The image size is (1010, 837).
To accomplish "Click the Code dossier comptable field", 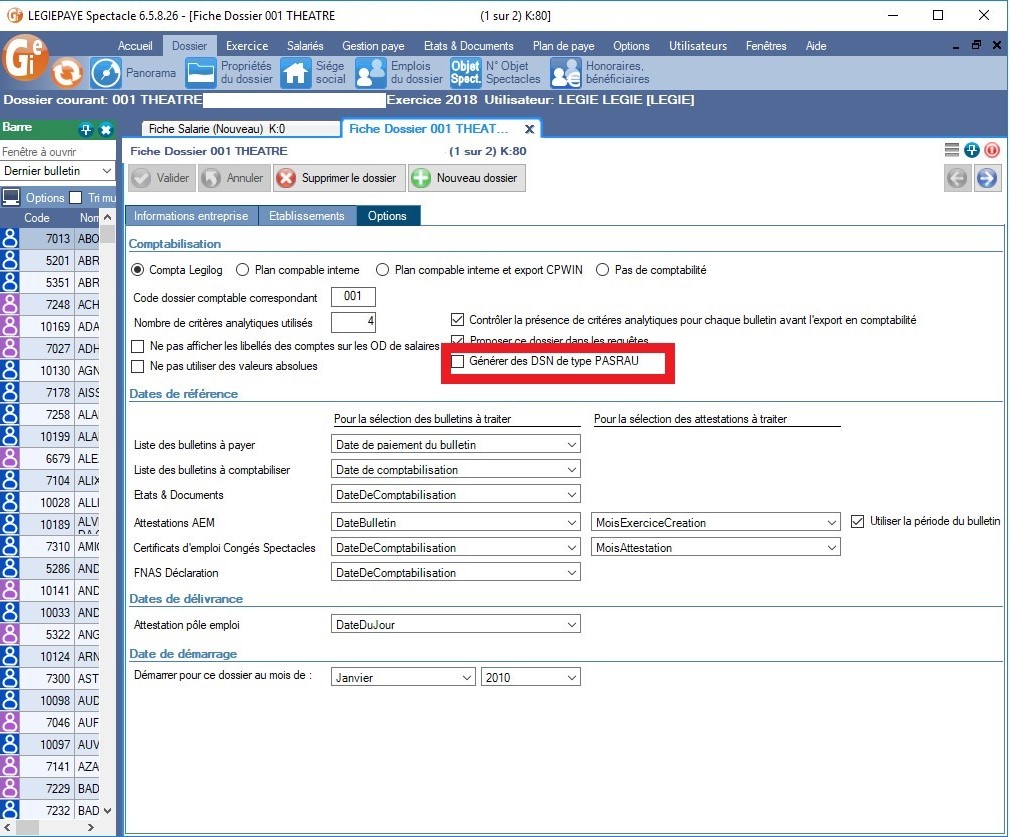I will point(353,297).
